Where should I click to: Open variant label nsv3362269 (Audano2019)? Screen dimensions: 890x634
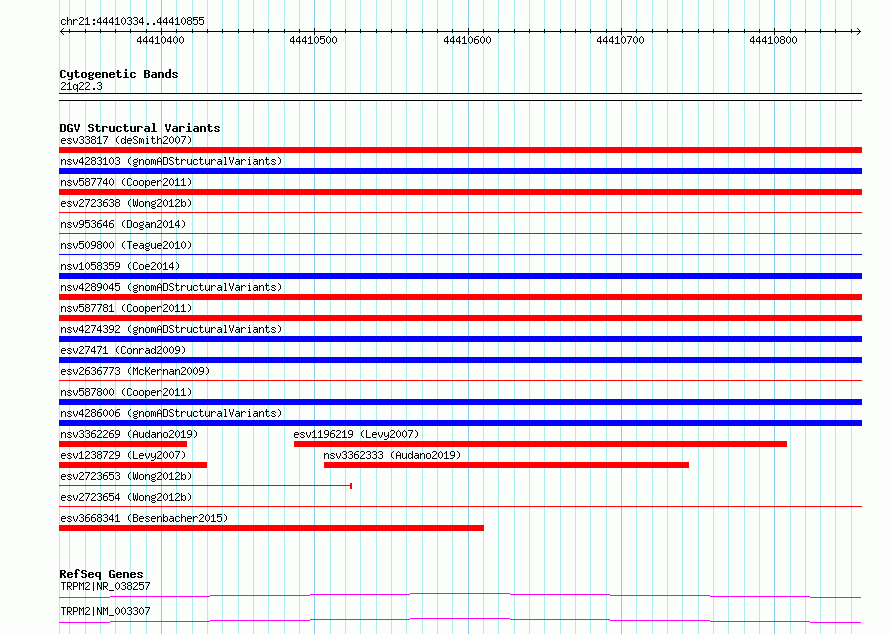[129, 434]
